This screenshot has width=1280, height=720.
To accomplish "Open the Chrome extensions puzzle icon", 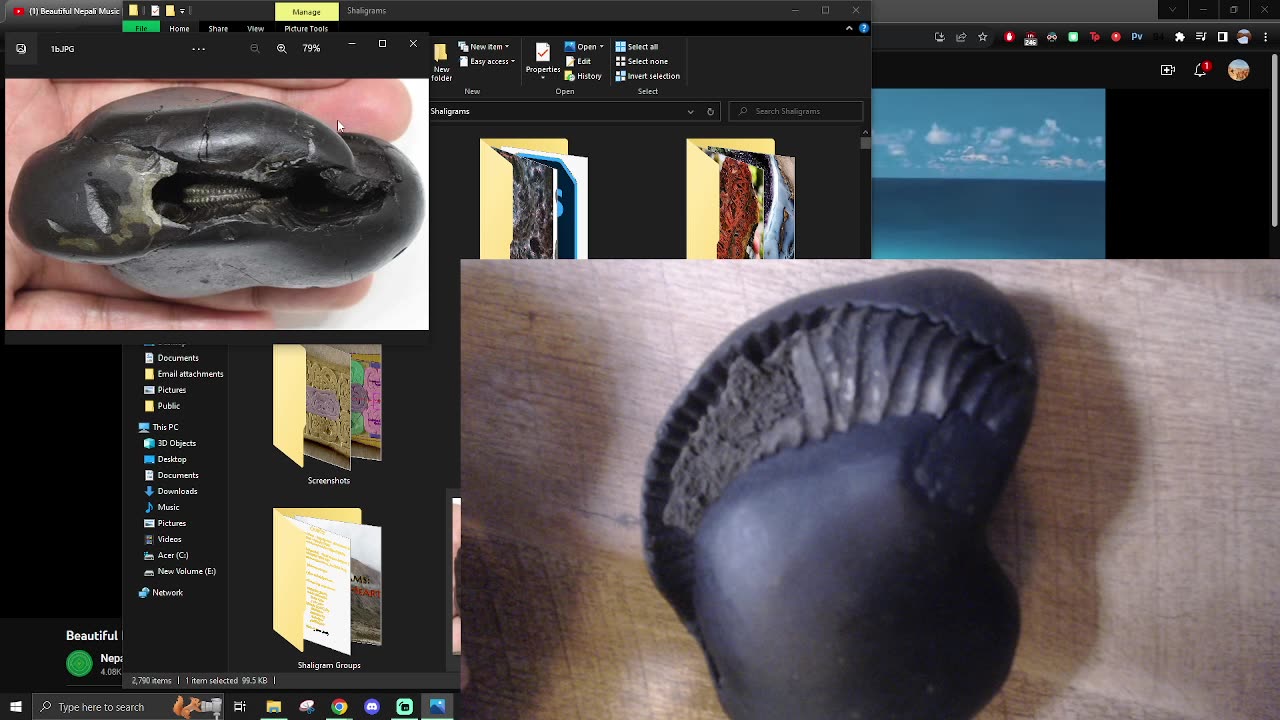I will coord(1180,37).
